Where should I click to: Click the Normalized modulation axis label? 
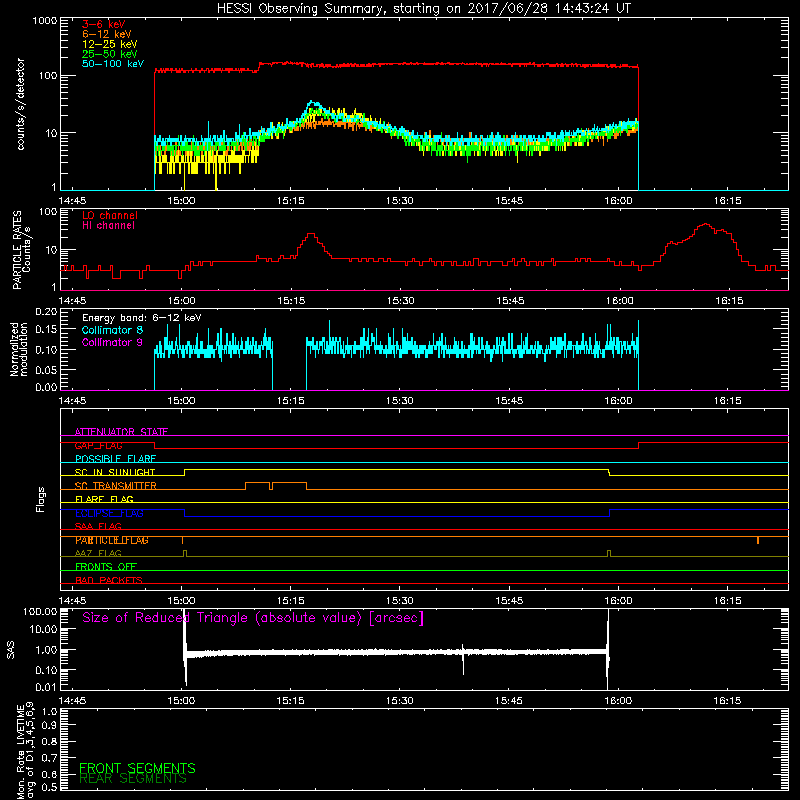pos(19,349)
